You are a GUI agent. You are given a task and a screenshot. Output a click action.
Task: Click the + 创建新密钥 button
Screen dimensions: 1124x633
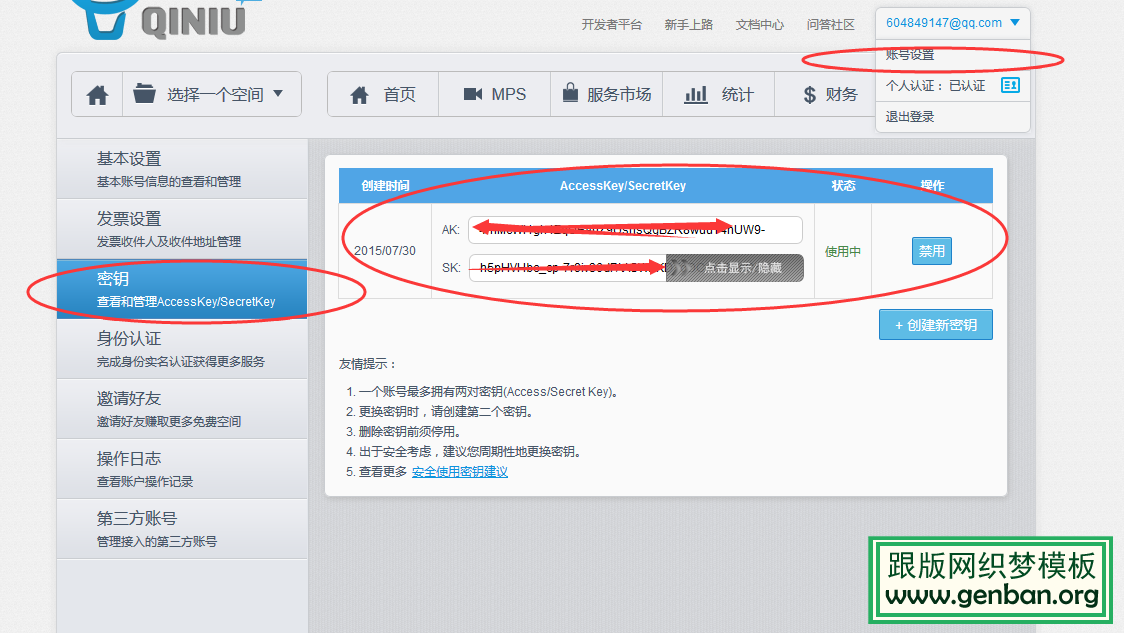tap(935, 325)
